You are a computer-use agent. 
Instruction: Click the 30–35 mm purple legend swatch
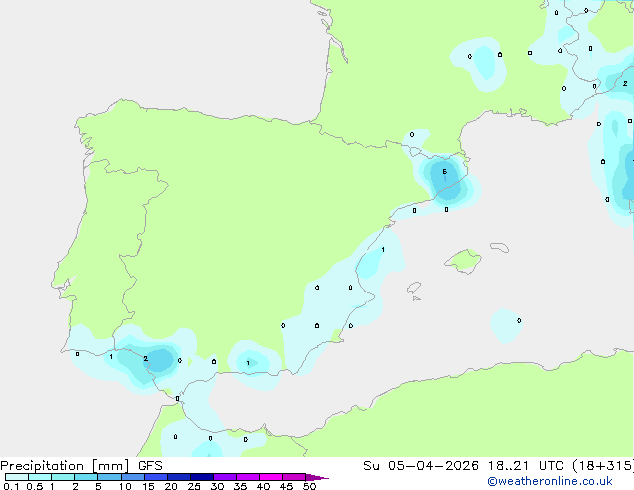[x=225, y=477]
